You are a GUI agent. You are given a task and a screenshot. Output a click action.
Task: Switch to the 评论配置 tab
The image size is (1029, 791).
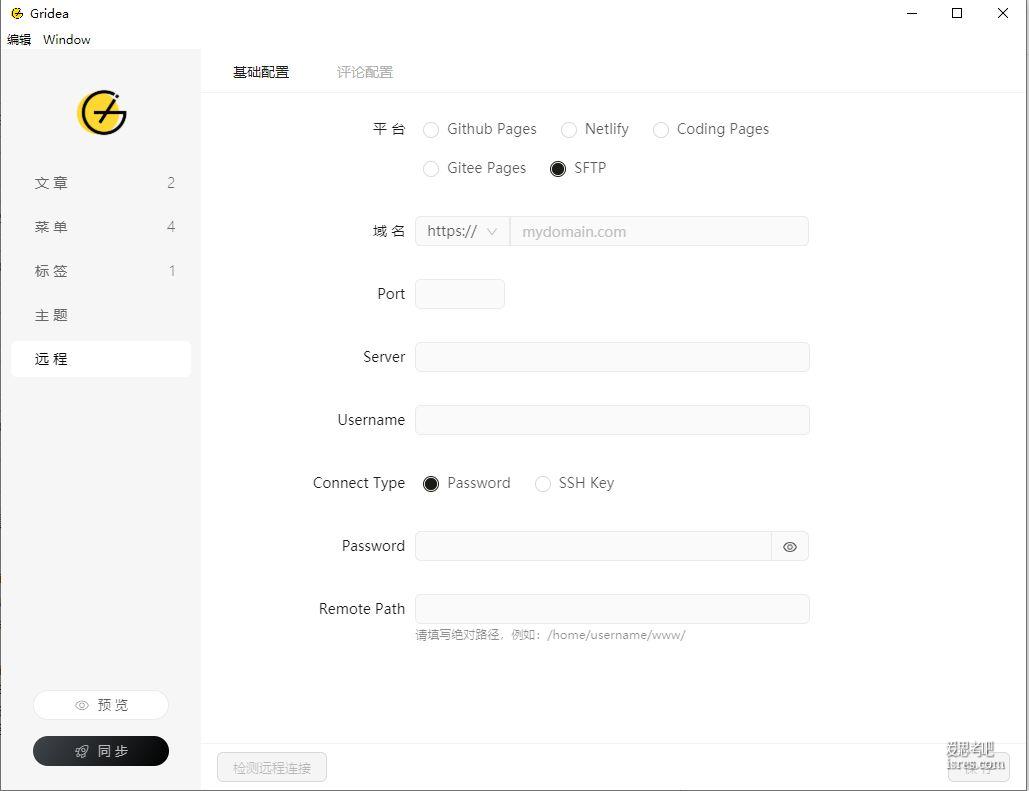click(364, 72)
